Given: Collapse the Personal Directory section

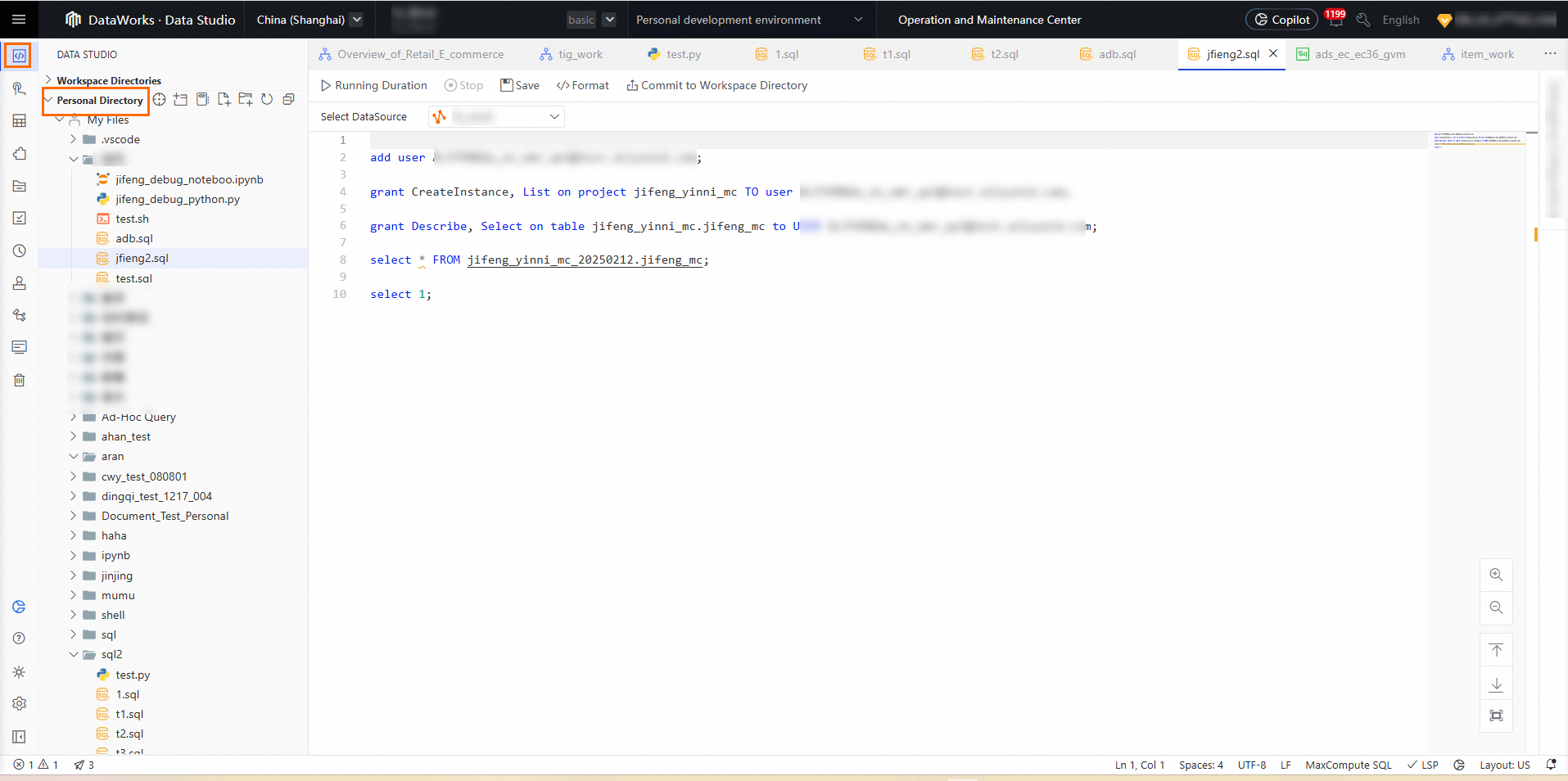Looking at the screenshot, I should pyautogui.click(x=48, y=100).
